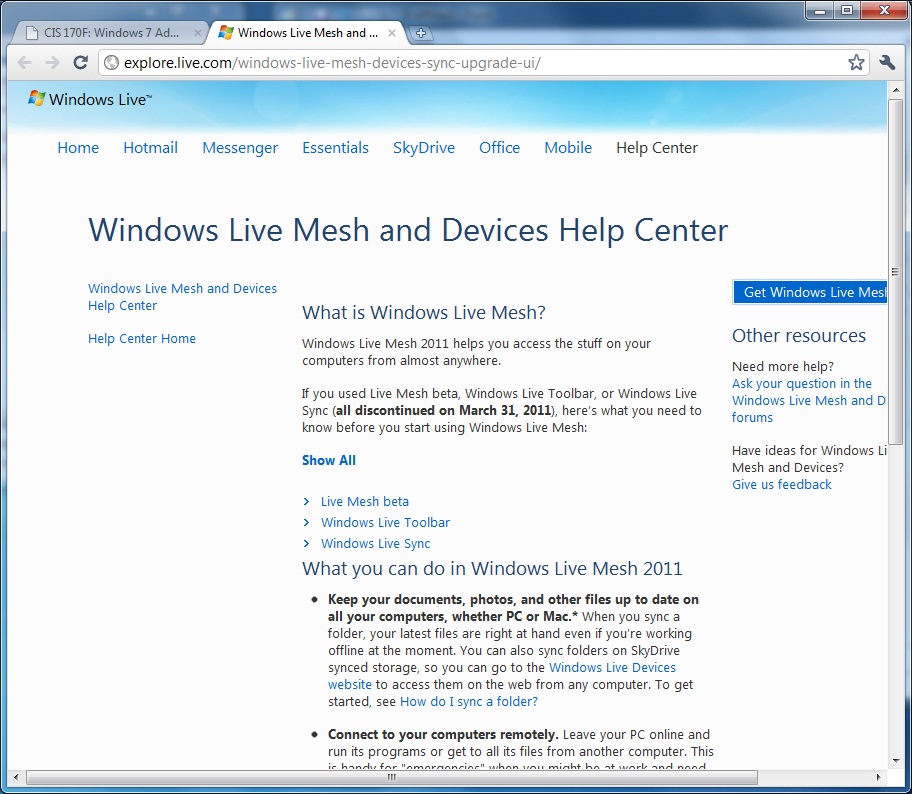Image resolution: width=912 pixels, height=794 pixels.
Task: Go to Home in navigation
Action: tap(78, 148)
